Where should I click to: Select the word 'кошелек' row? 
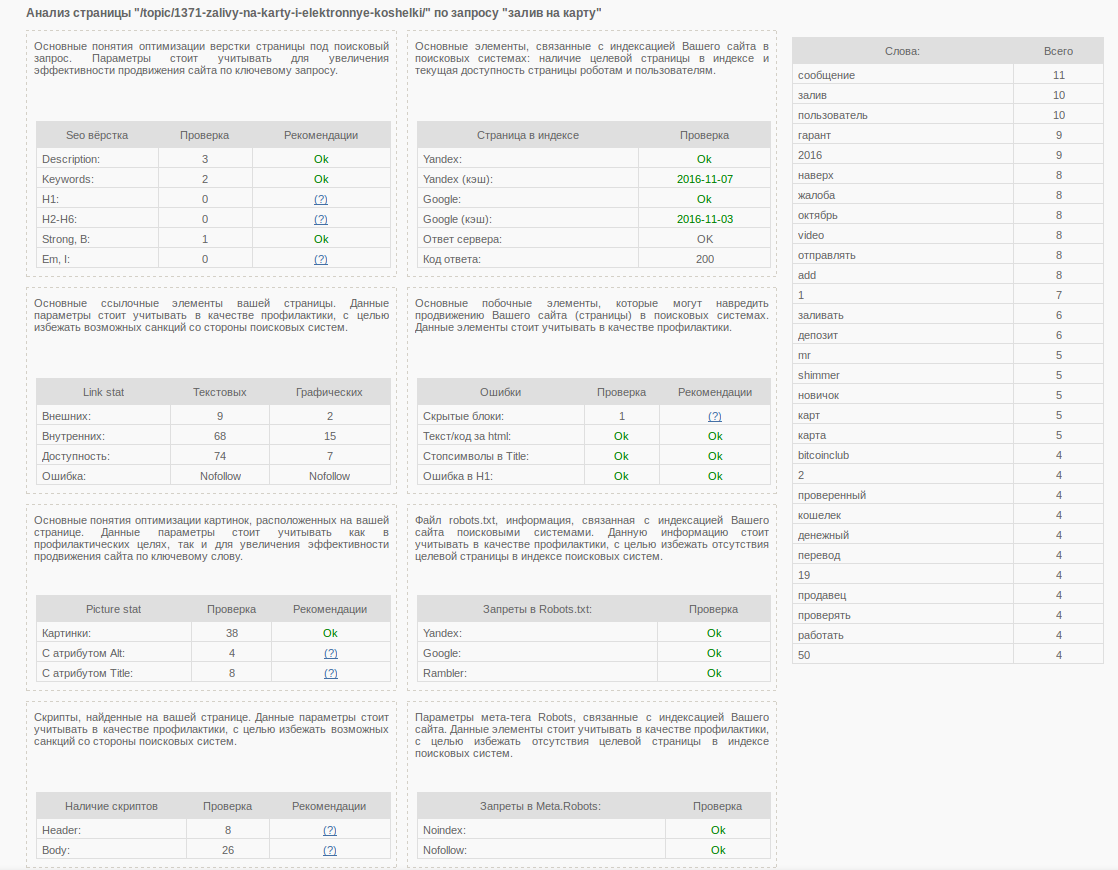(948, 514)
